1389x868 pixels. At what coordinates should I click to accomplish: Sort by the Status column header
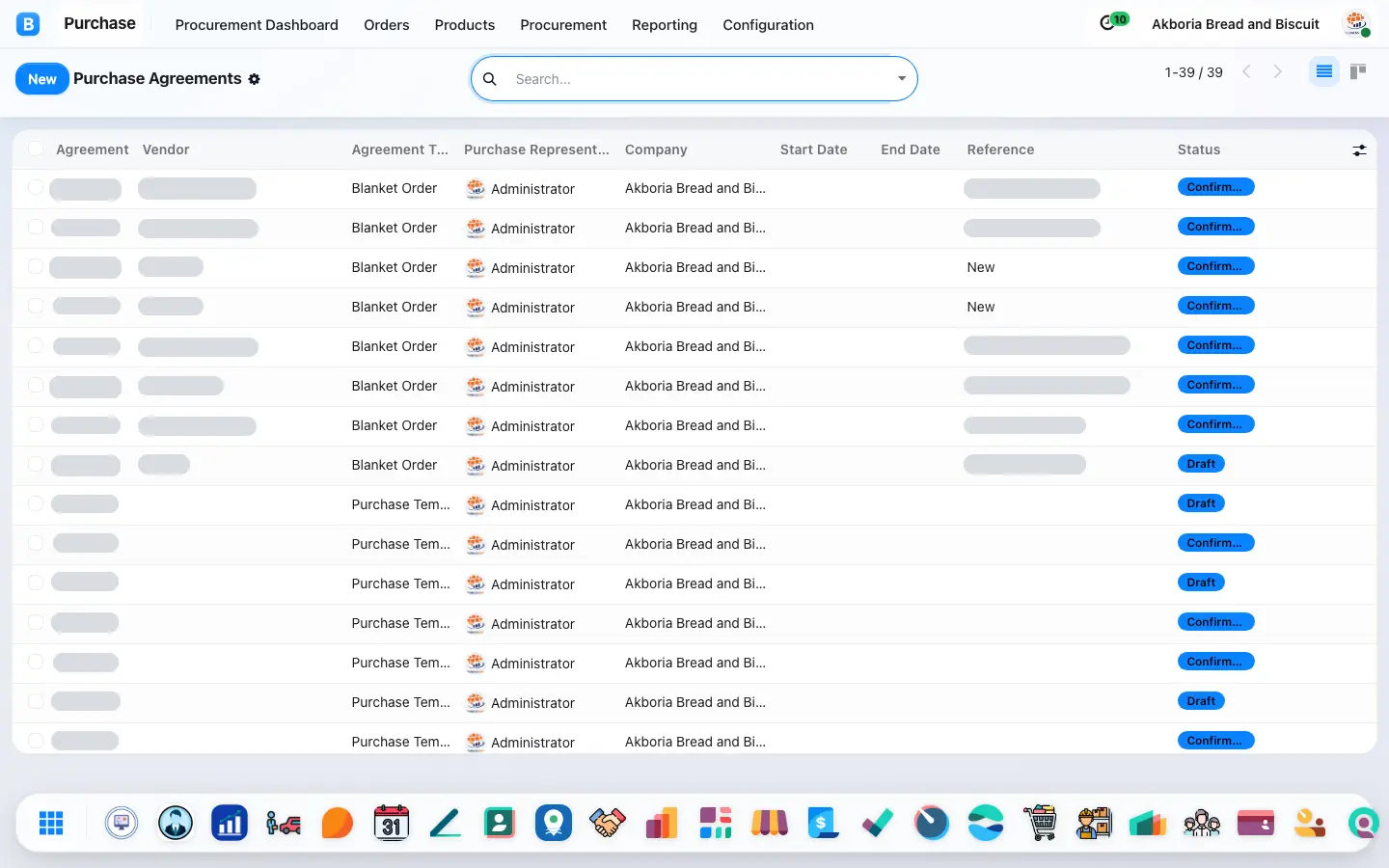pyautogui.click(x=1199, y=149)
